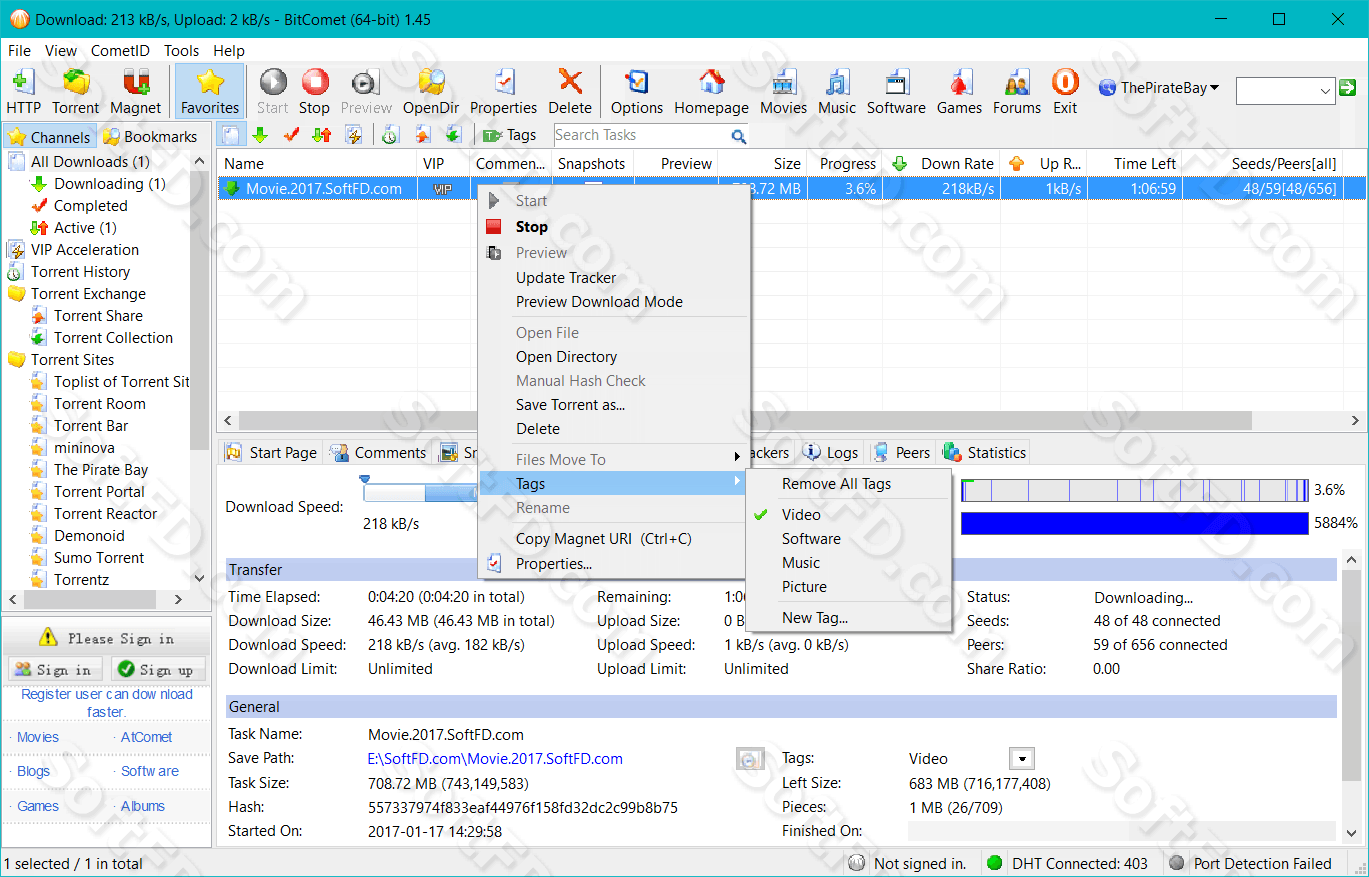This screenshot has height=877, width=1369.
Task: Open the Torrent toolbar button
Action: coord(76,91)
